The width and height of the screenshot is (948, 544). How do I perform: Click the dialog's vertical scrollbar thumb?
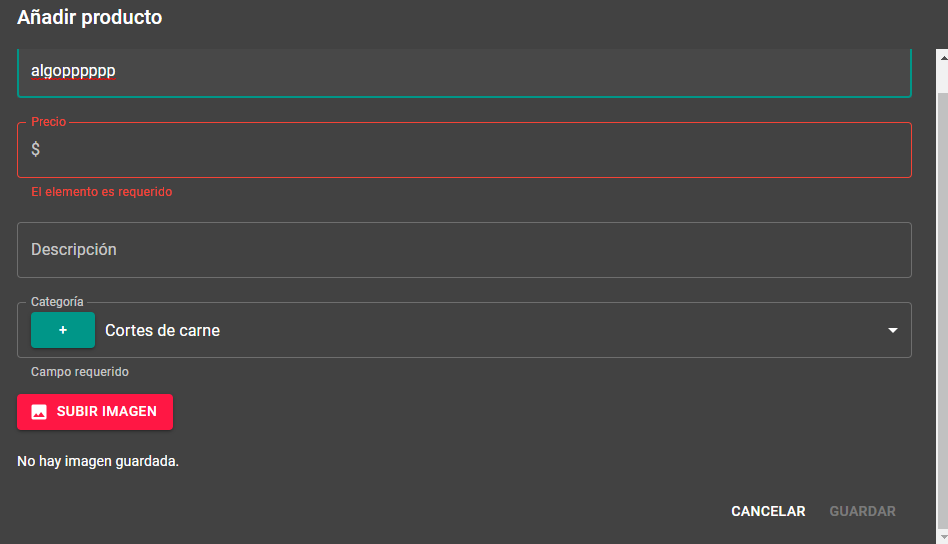tap(943, 302)
